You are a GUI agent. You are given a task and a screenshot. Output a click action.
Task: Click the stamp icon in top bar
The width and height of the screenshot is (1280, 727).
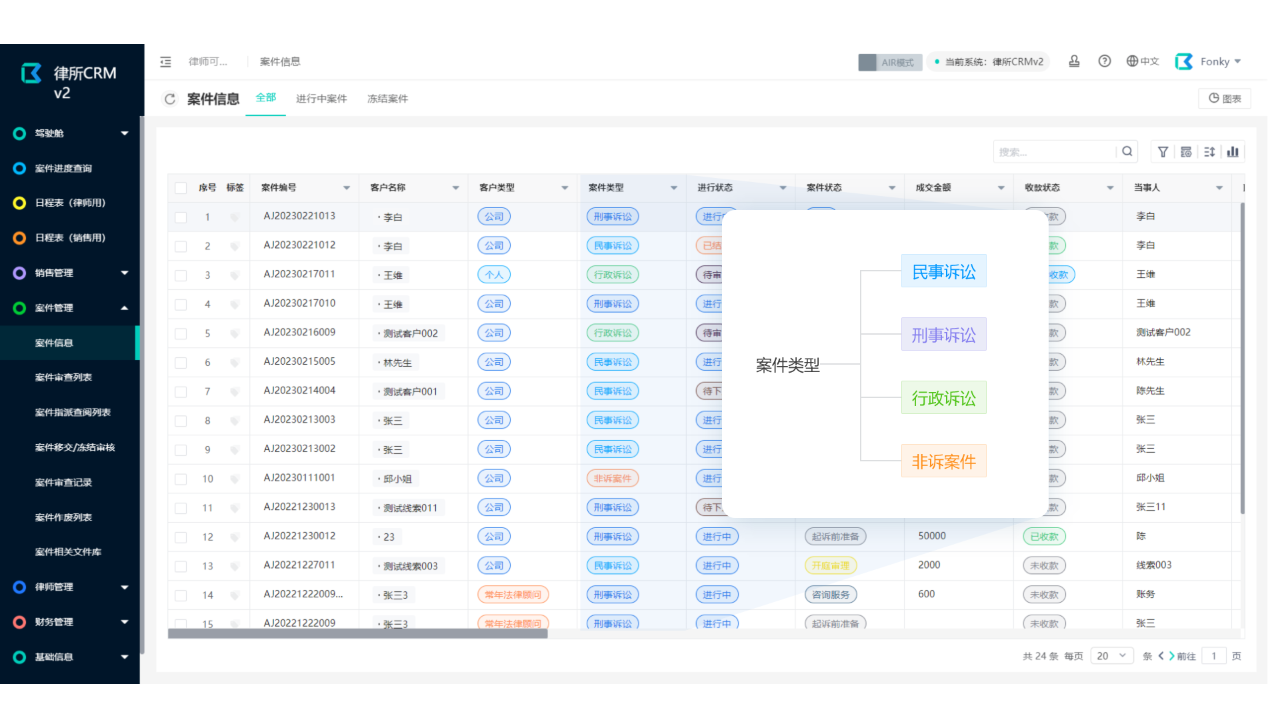[1074, 61]
